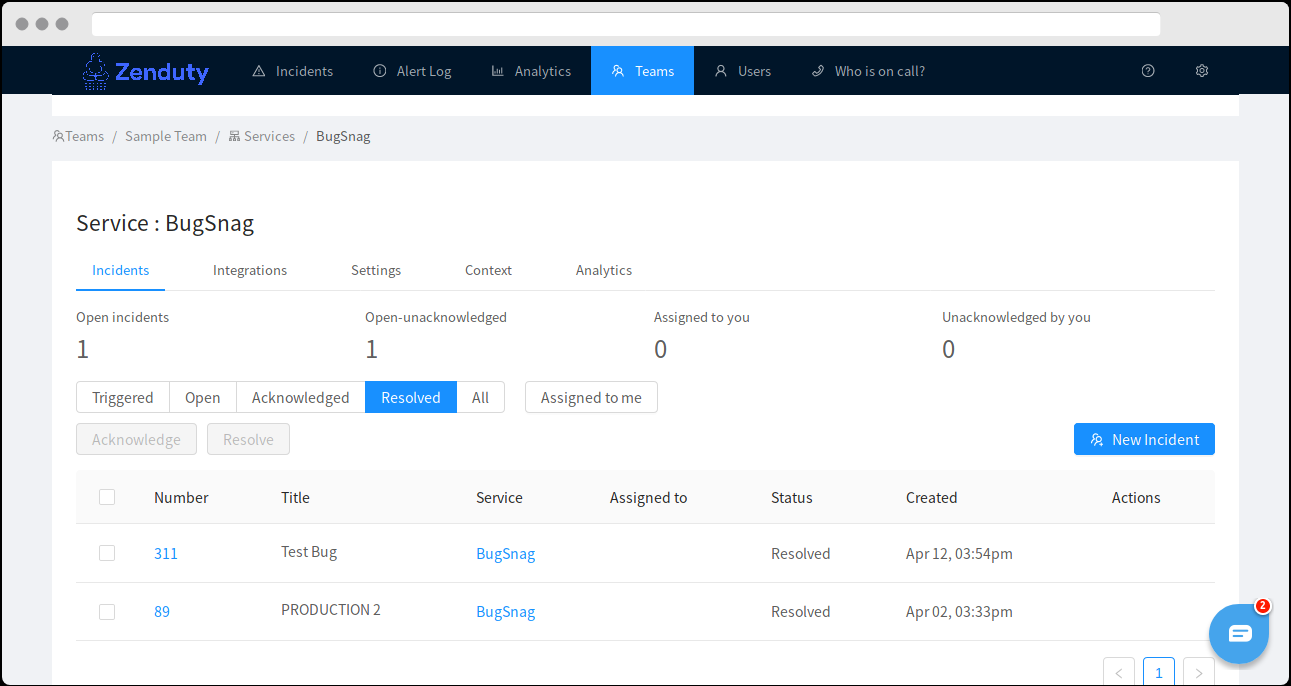Open Users in the top navigation
Image resolution: width=1291 pixels, height=686 pixels.
coord(742,71)
